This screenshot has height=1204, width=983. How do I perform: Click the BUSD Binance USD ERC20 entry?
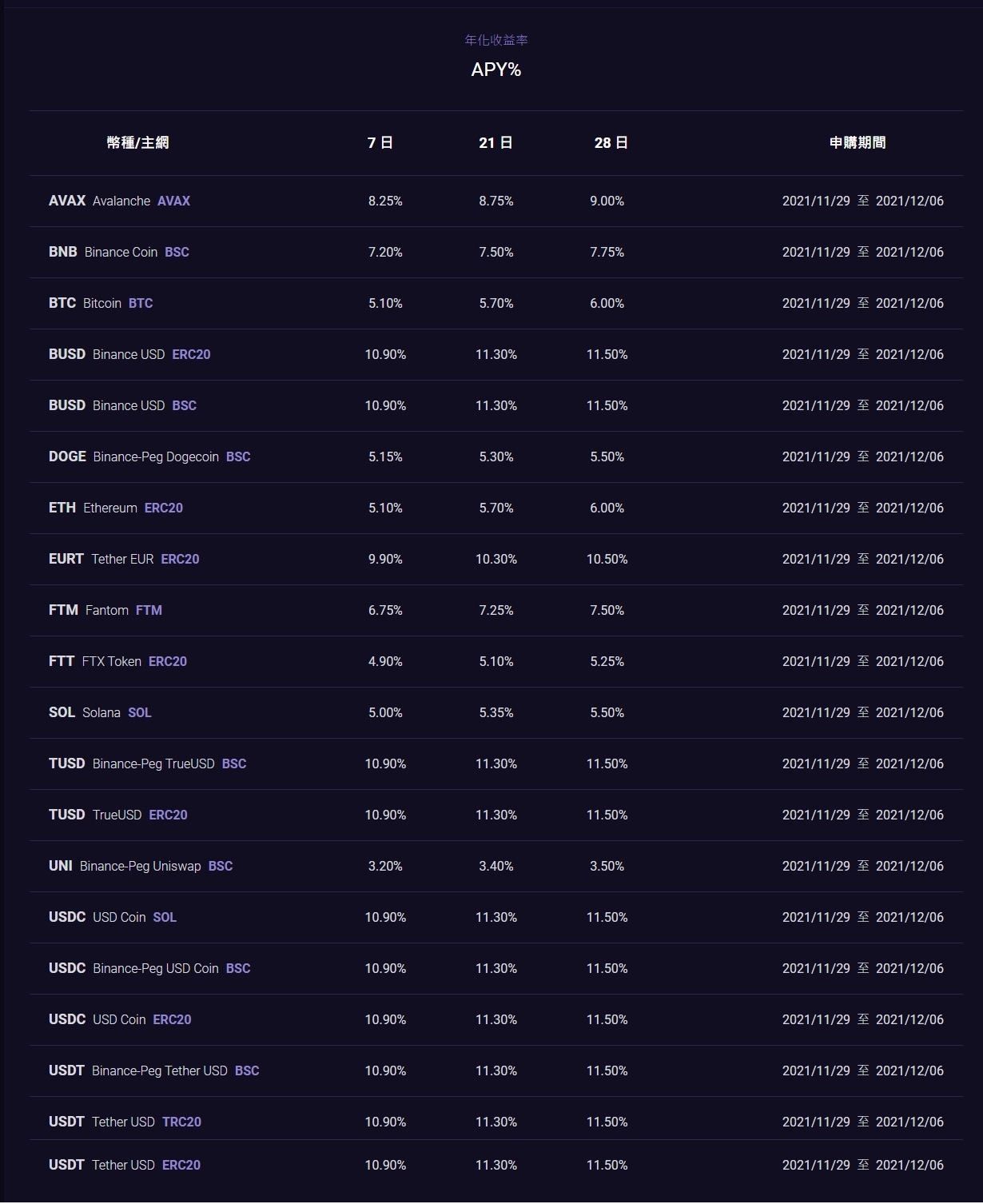tap(129, 354)
